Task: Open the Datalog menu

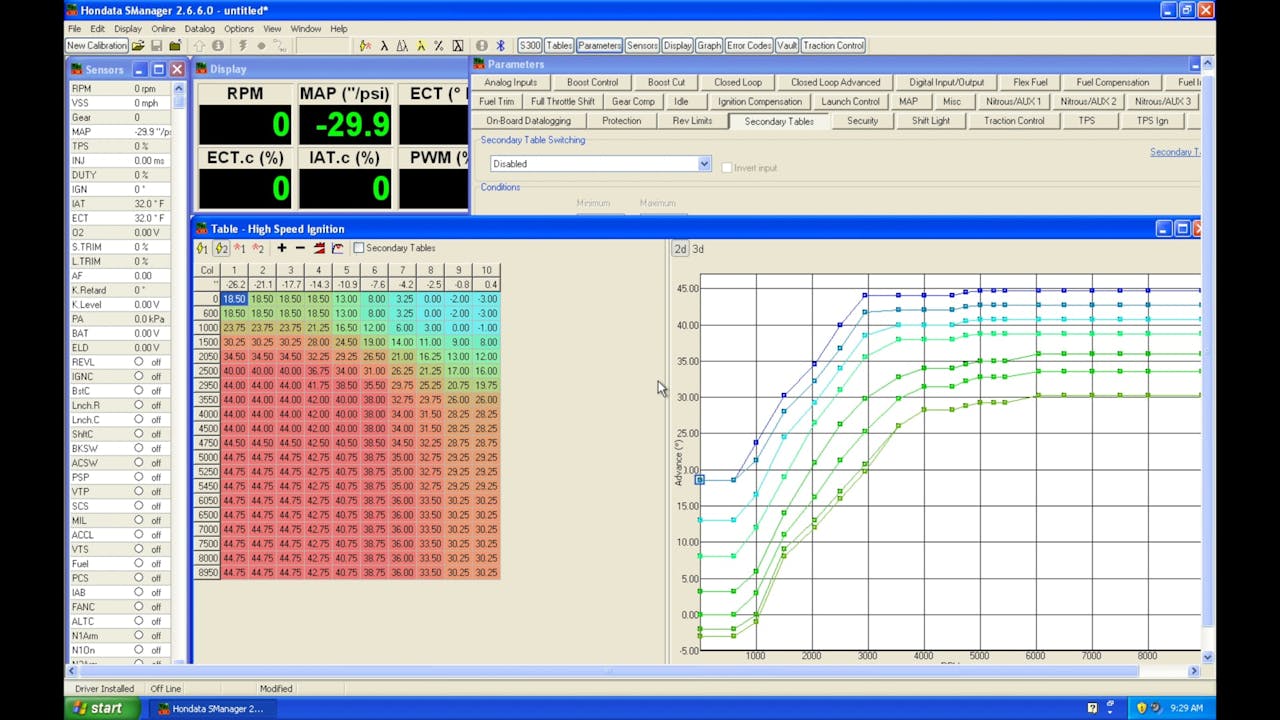Action: [x=199, y=29]
